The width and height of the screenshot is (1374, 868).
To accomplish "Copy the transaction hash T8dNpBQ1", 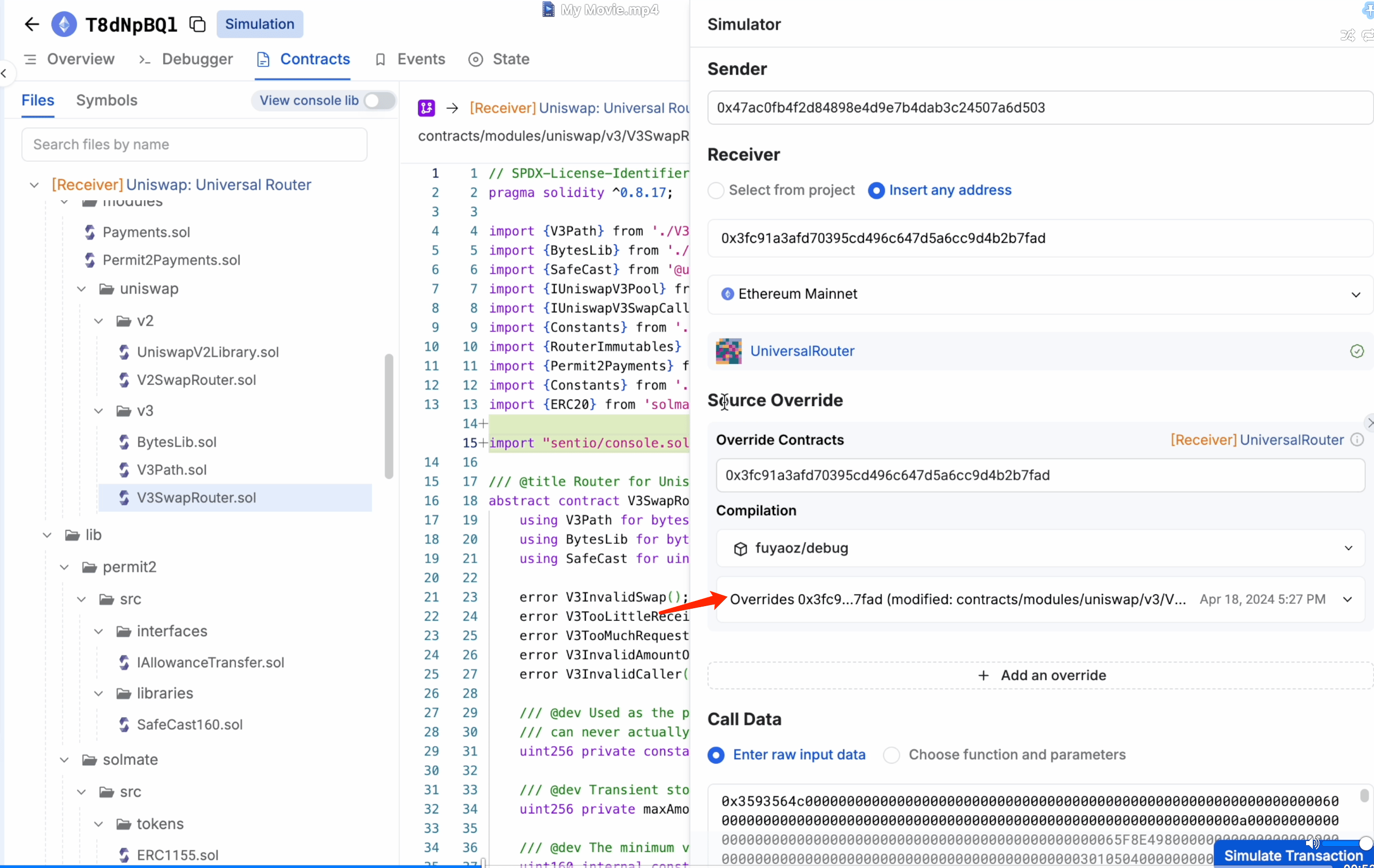I will tap(198, 24).
